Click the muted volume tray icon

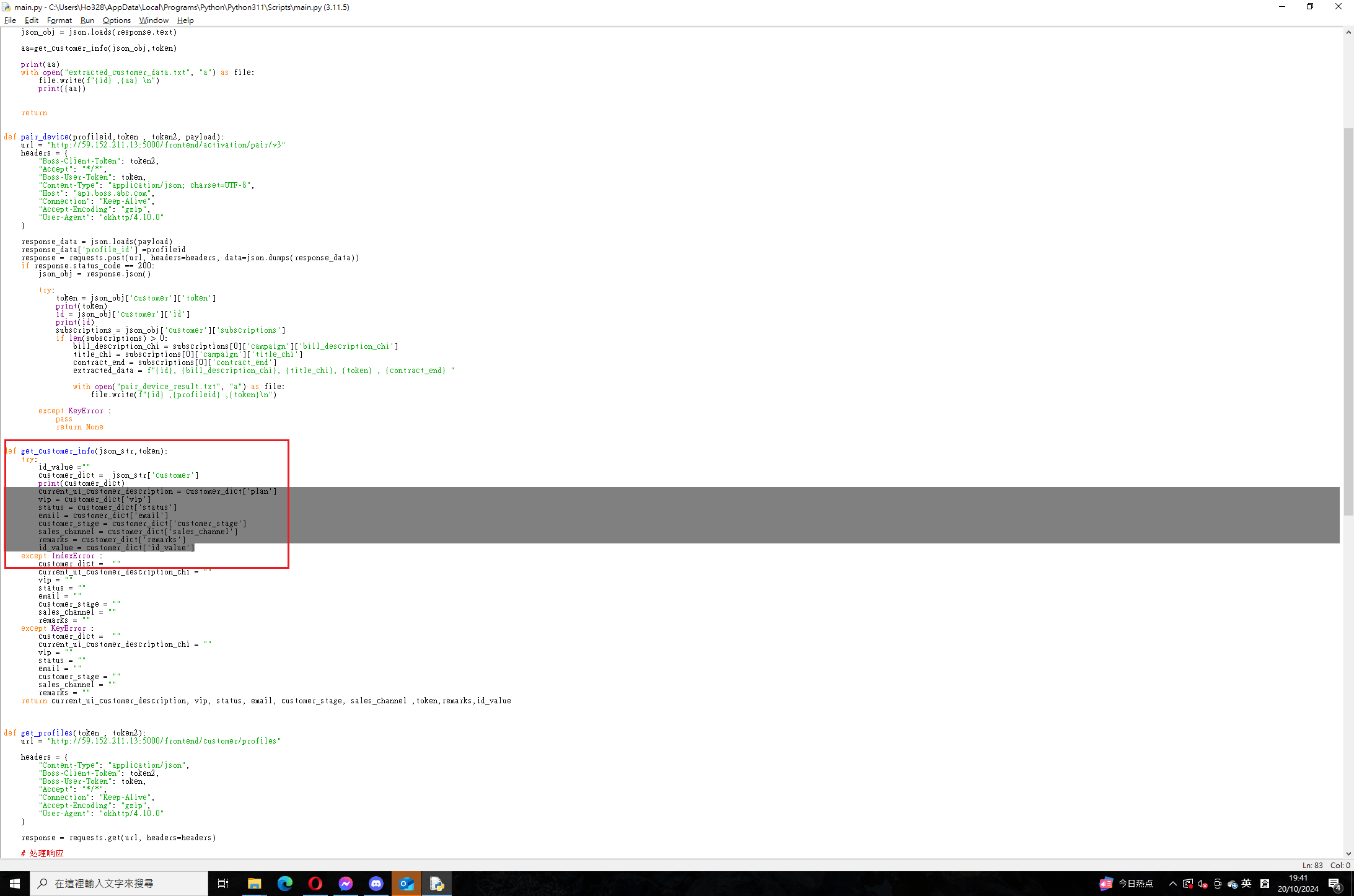1202,884
